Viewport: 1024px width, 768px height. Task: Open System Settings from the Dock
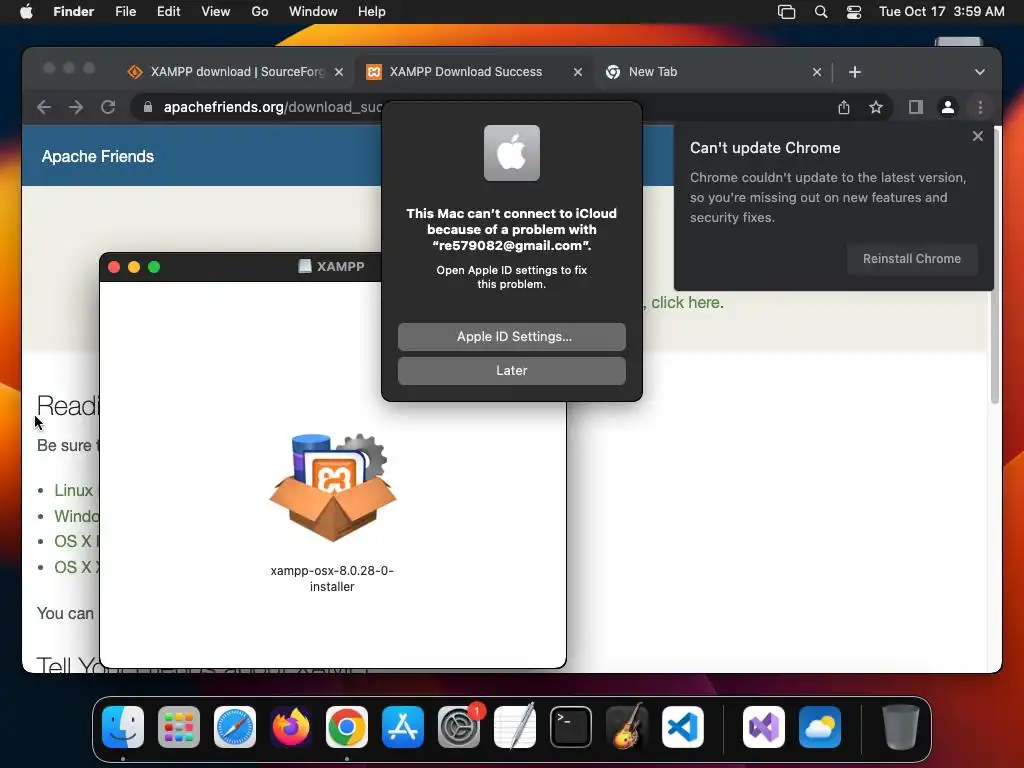[x=459, y=727]
